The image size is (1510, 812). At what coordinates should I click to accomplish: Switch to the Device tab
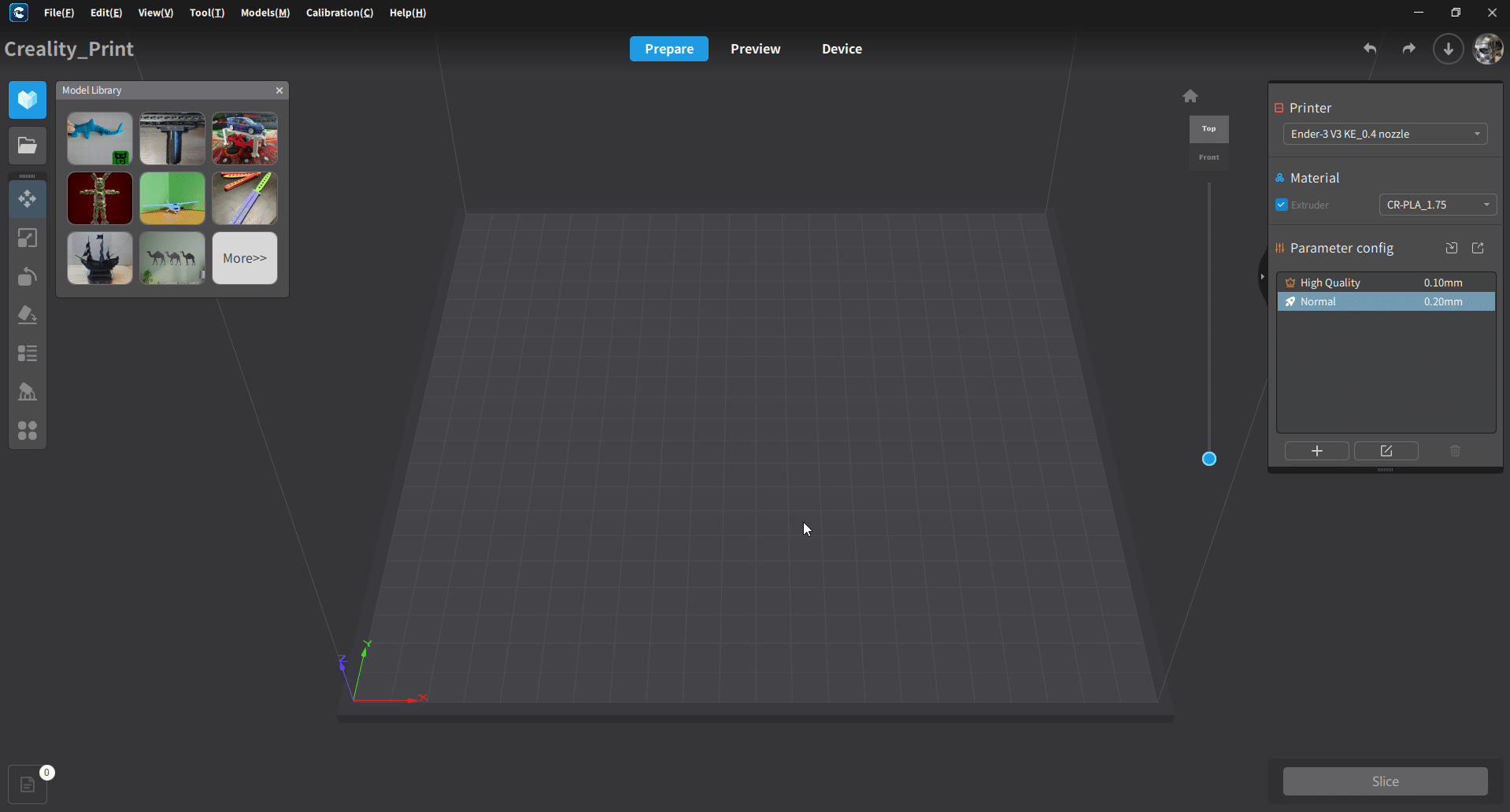842,49
